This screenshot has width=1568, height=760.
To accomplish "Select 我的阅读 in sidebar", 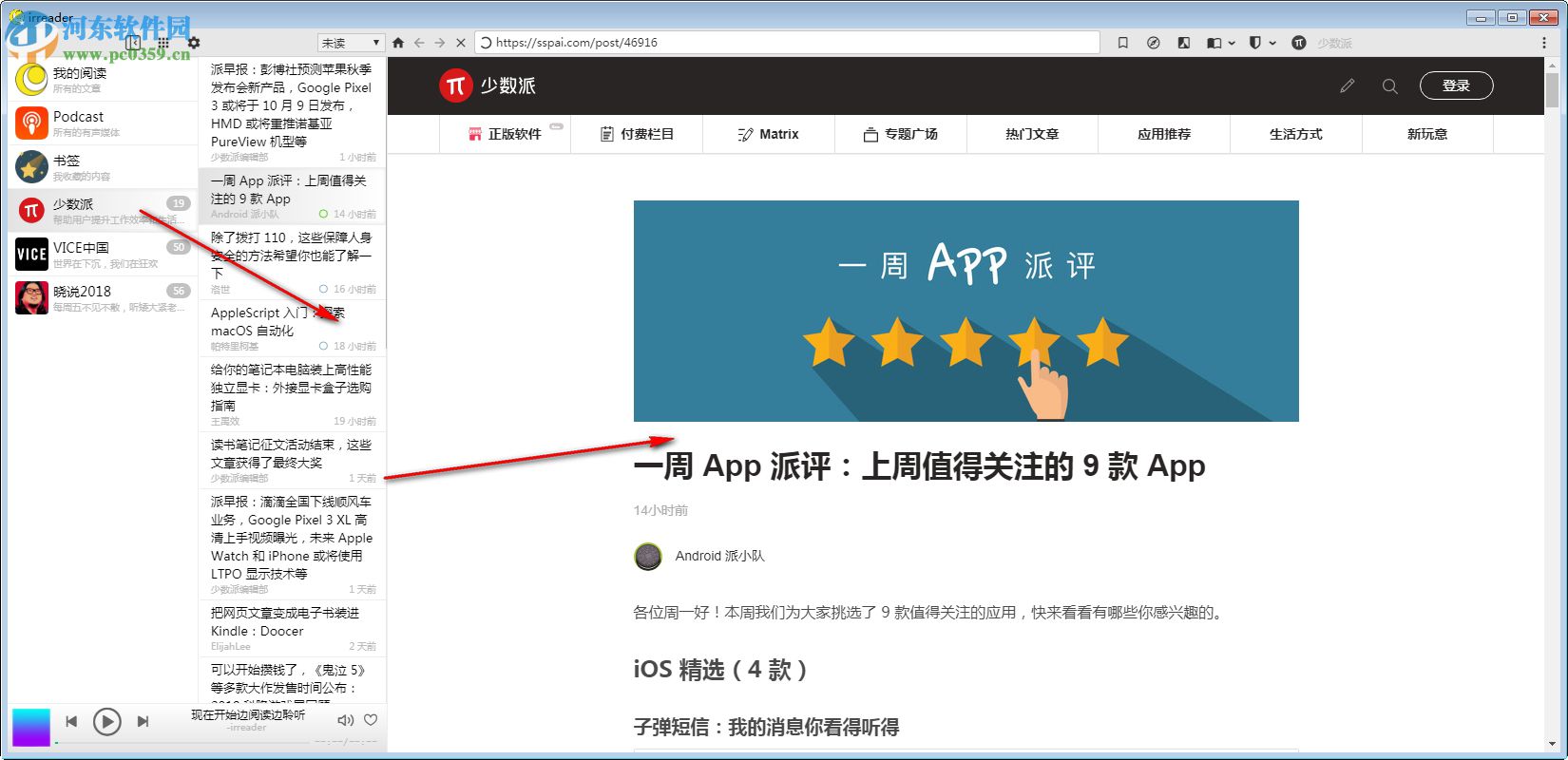I will tap(103, 80).
